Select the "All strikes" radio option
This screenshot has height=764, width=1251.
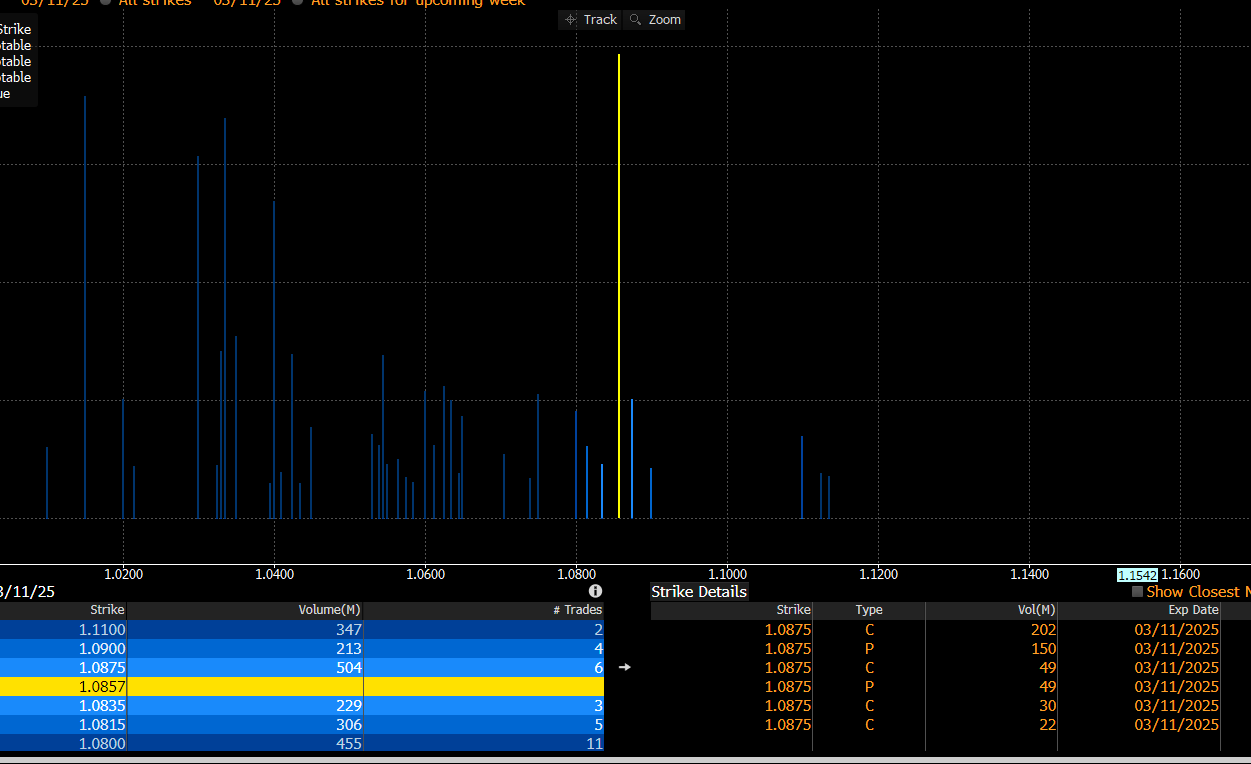106,2
